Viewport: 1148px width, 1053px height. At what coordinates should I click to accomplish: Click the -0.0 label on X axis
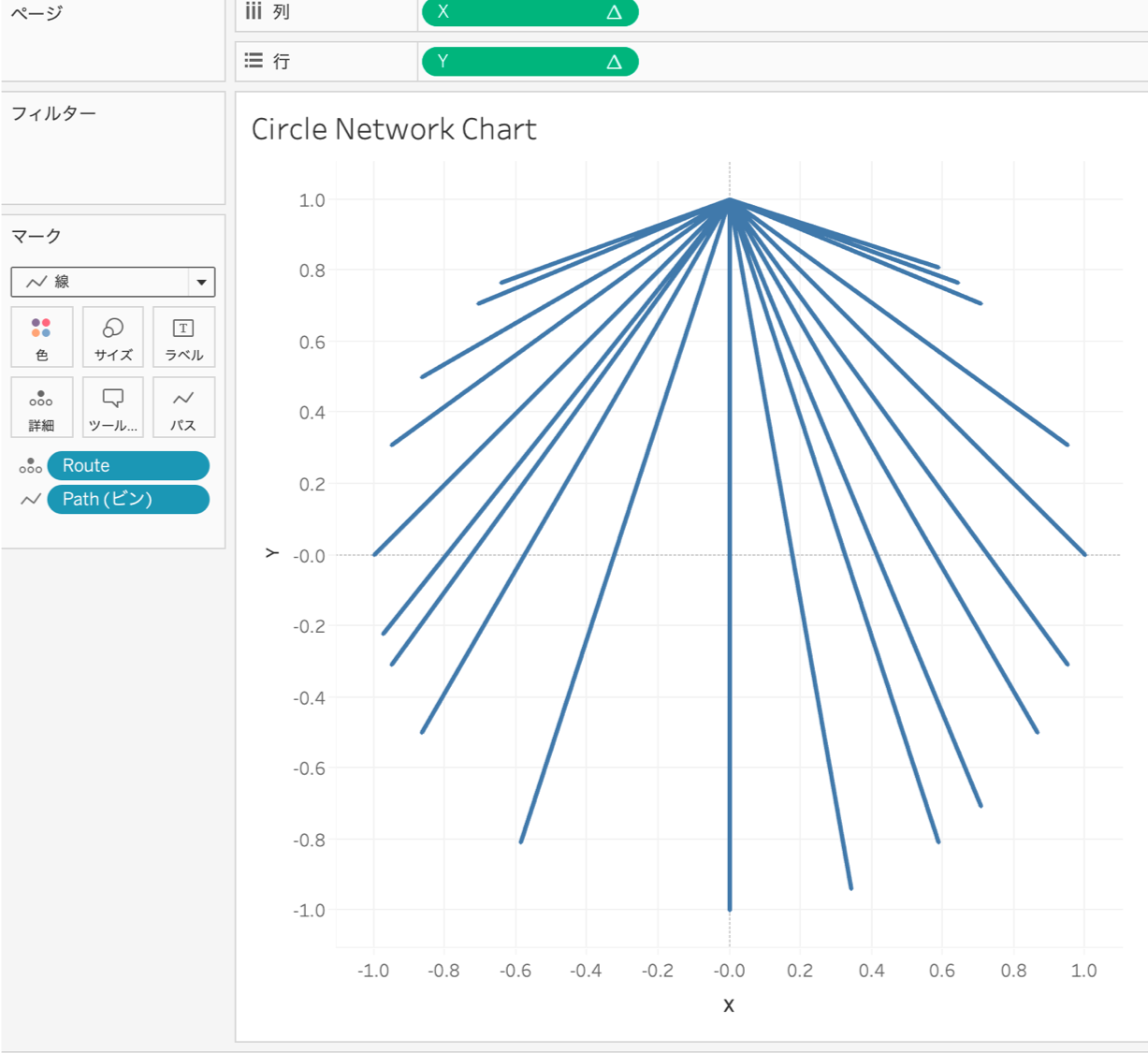pyautogui.click(x=729, y=971)
